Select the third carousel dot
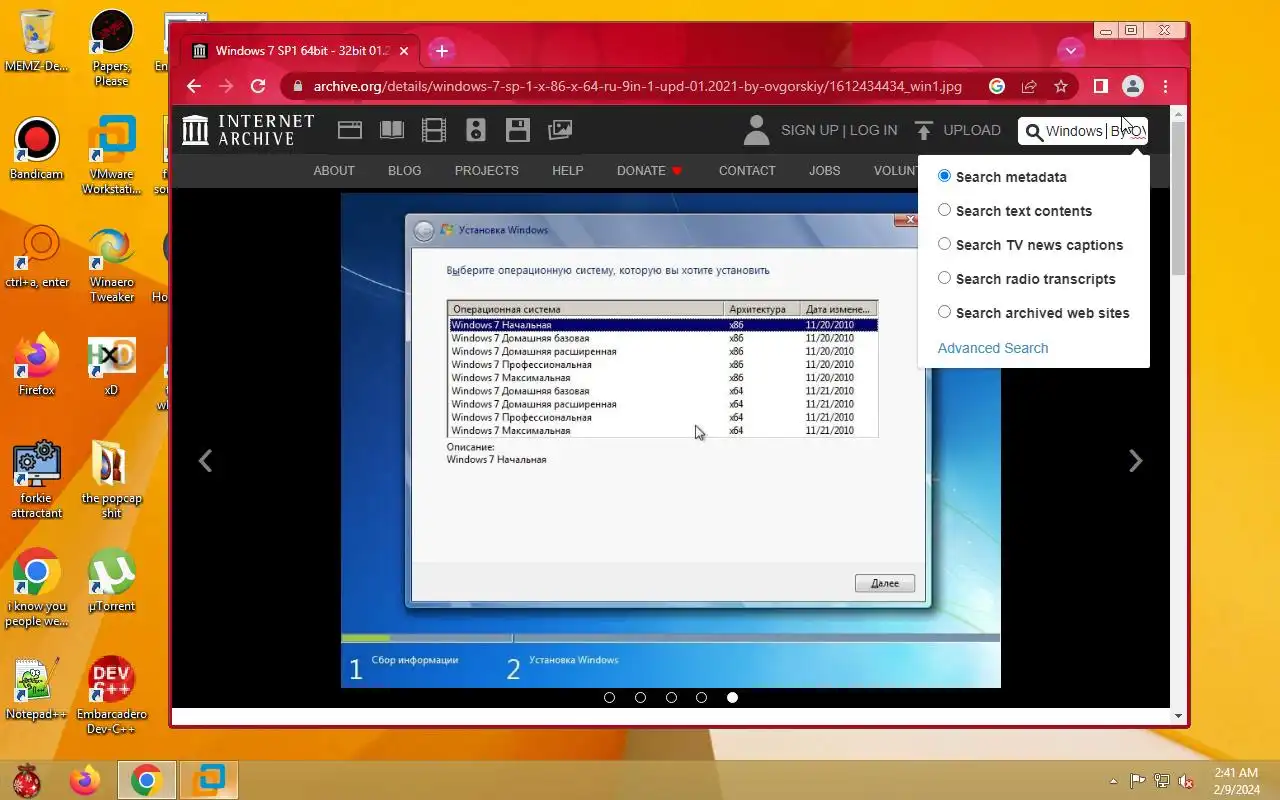The image size is (1280, 800). (x=671, y=697)
